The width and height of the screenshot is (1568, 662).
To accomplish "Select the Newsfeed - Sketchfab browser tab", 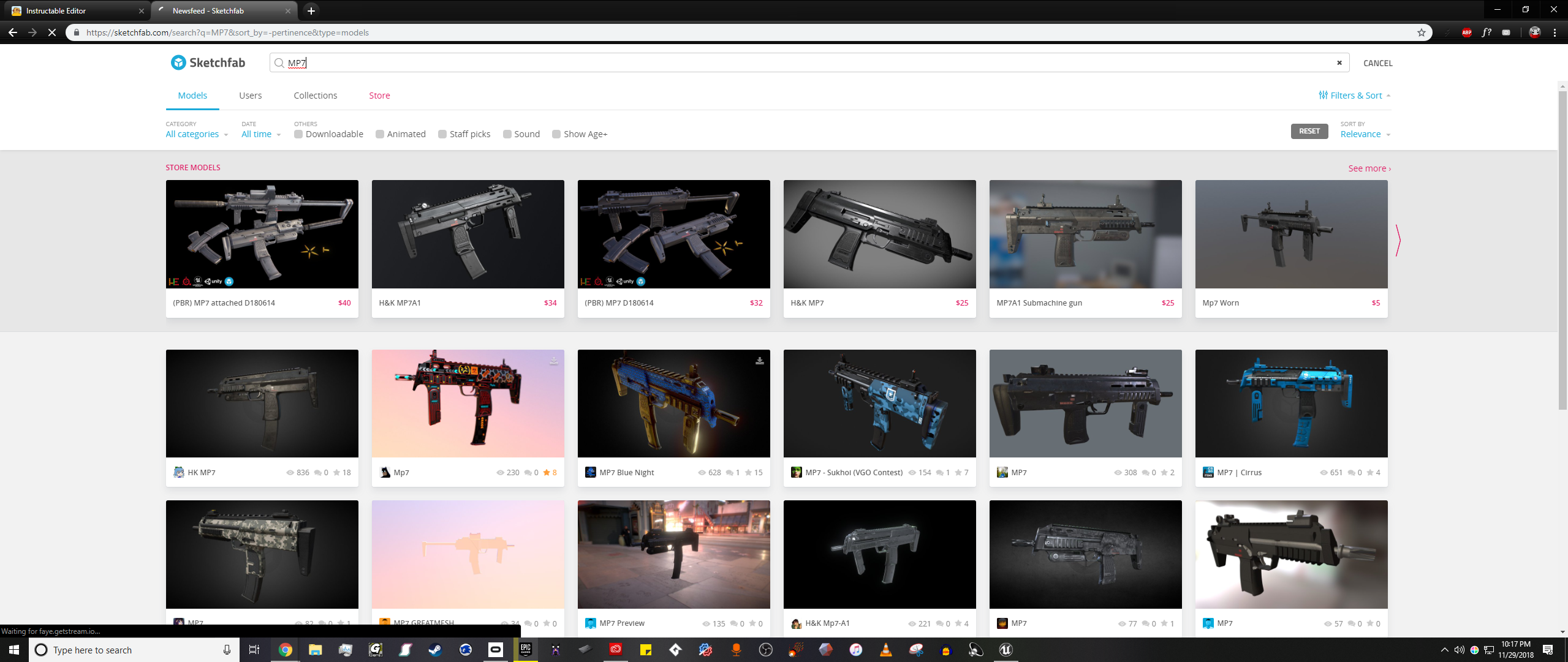I will tap(224, 10).
